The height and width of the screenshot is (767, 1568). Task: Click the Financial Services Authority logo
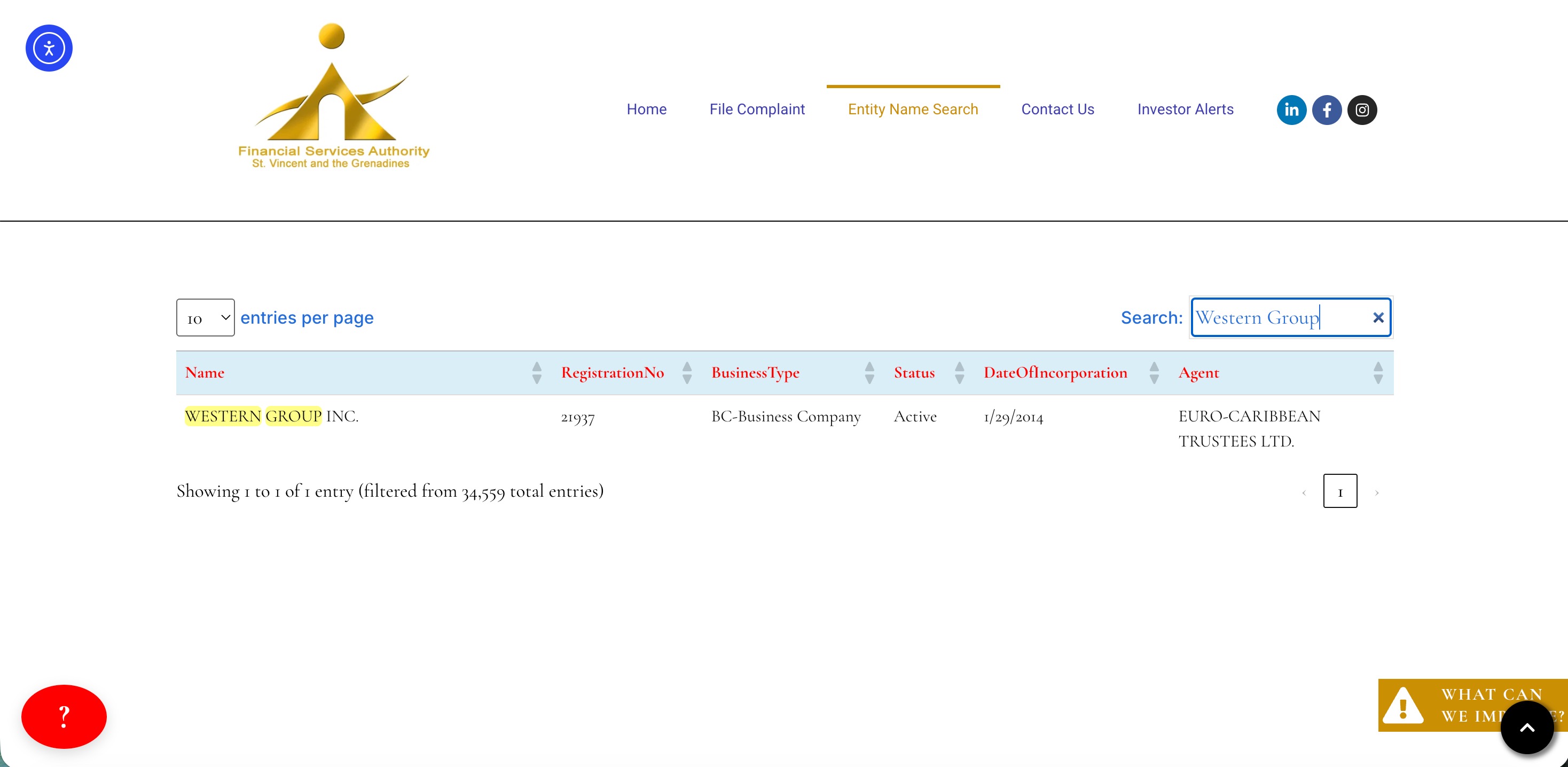point(333,97)
